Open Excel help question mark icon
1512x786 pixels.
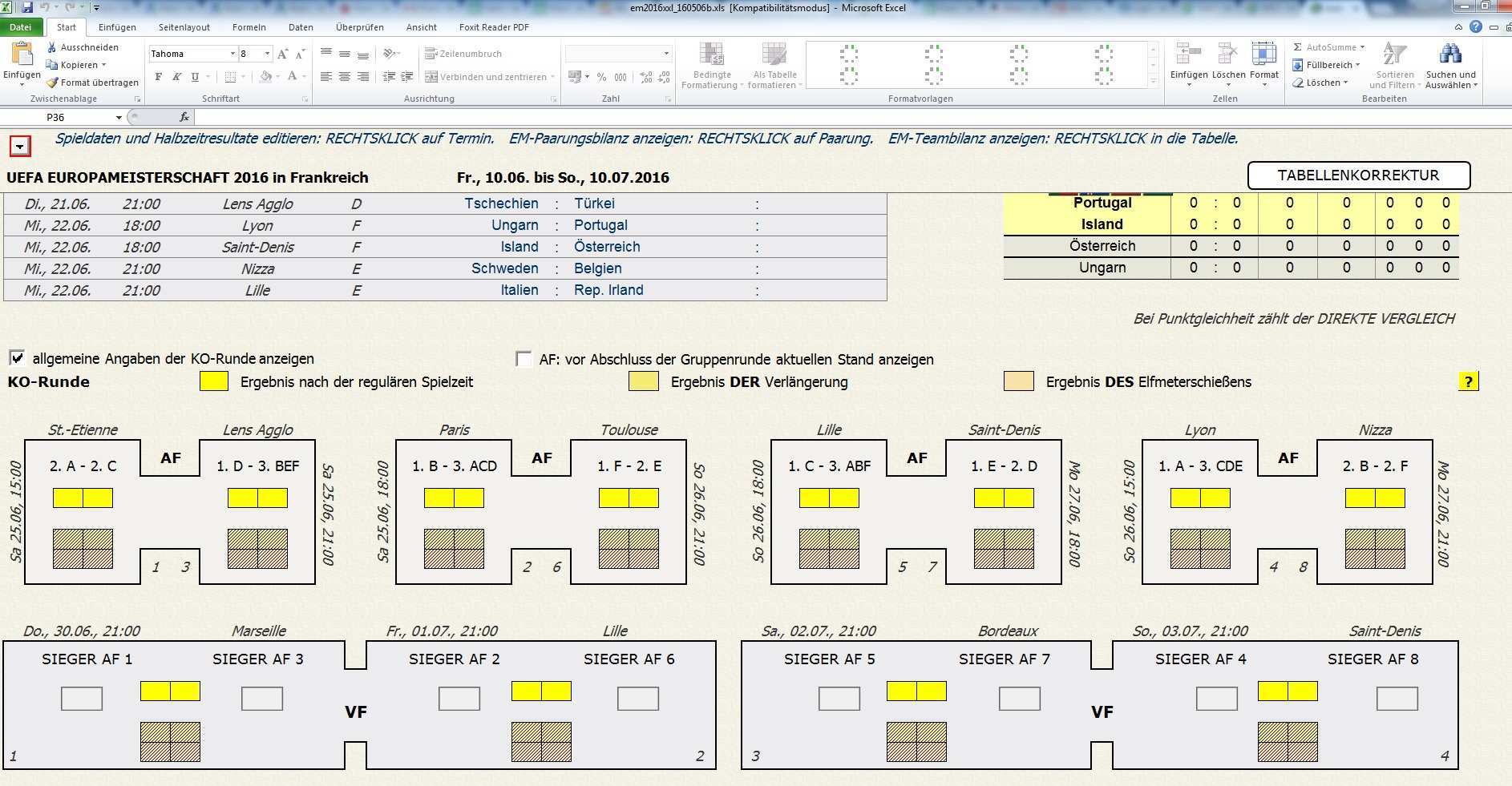1475,26
